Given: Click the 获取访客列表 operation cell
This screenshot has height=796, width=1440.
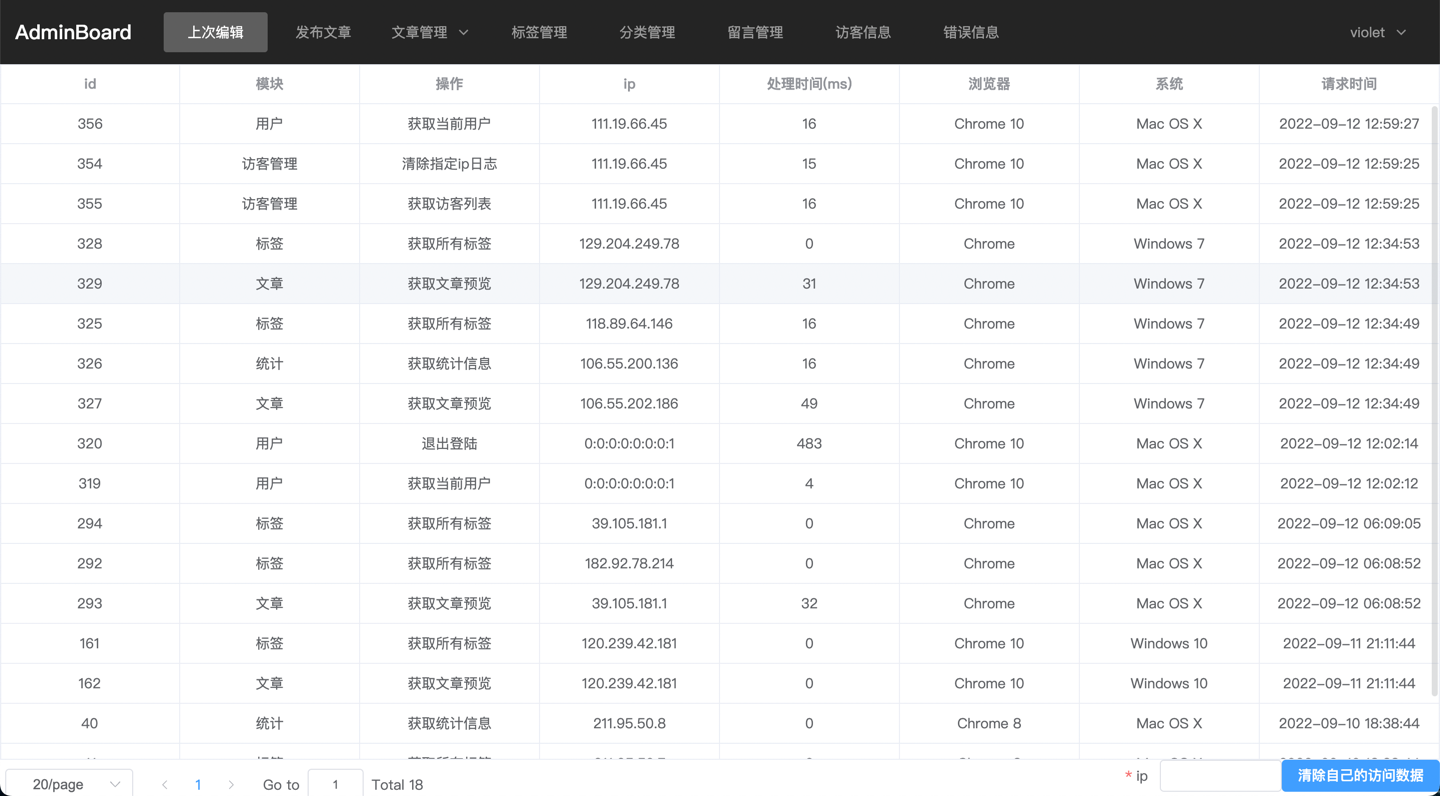Looking at the screenshot, I should tap(449, 204).
